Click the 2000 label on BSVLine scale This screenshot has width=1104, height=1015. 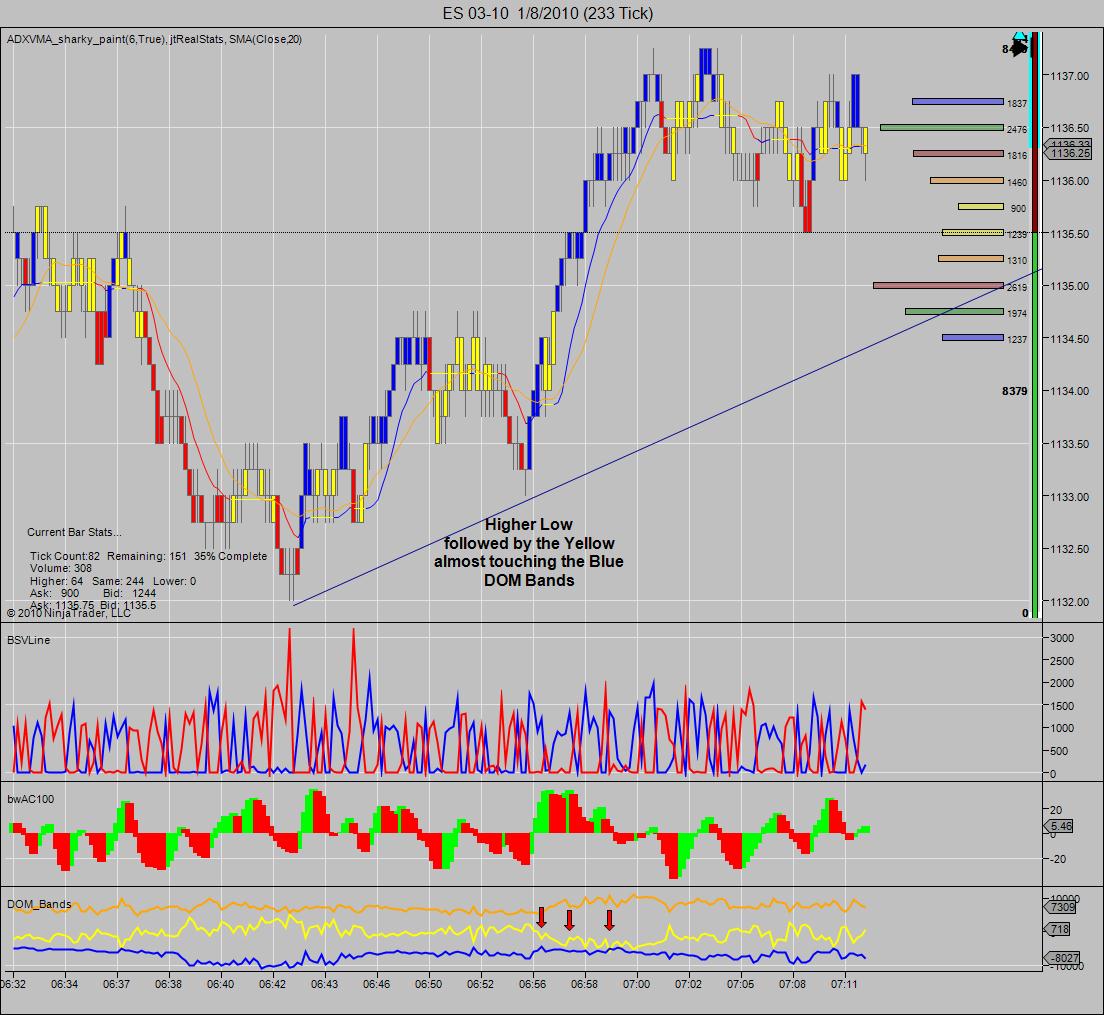tap(1062, 683)
